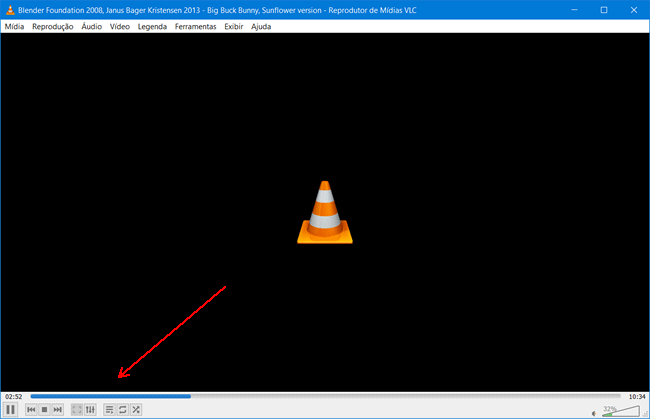650x419 pixels.
Task: Expand the Áudio menu
Action: click(x=91, y=26)
